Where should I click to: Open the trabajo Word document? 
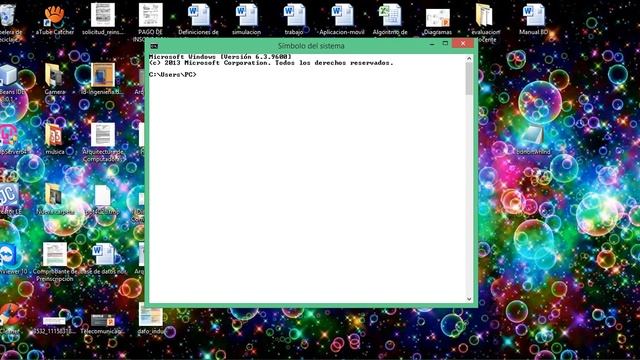pos(294,15)
